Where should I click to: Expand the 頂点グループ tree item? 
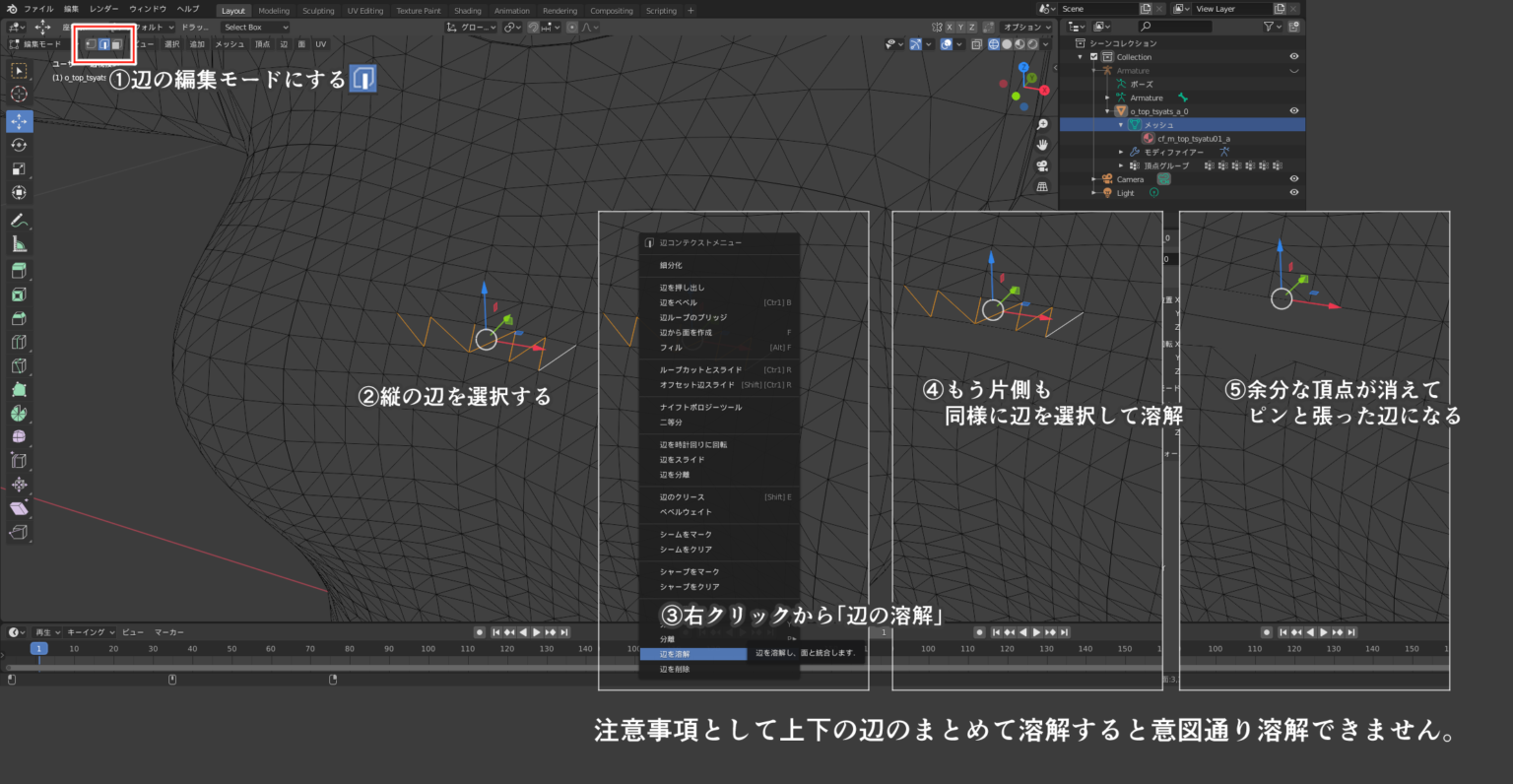[x=1122, y=164]
